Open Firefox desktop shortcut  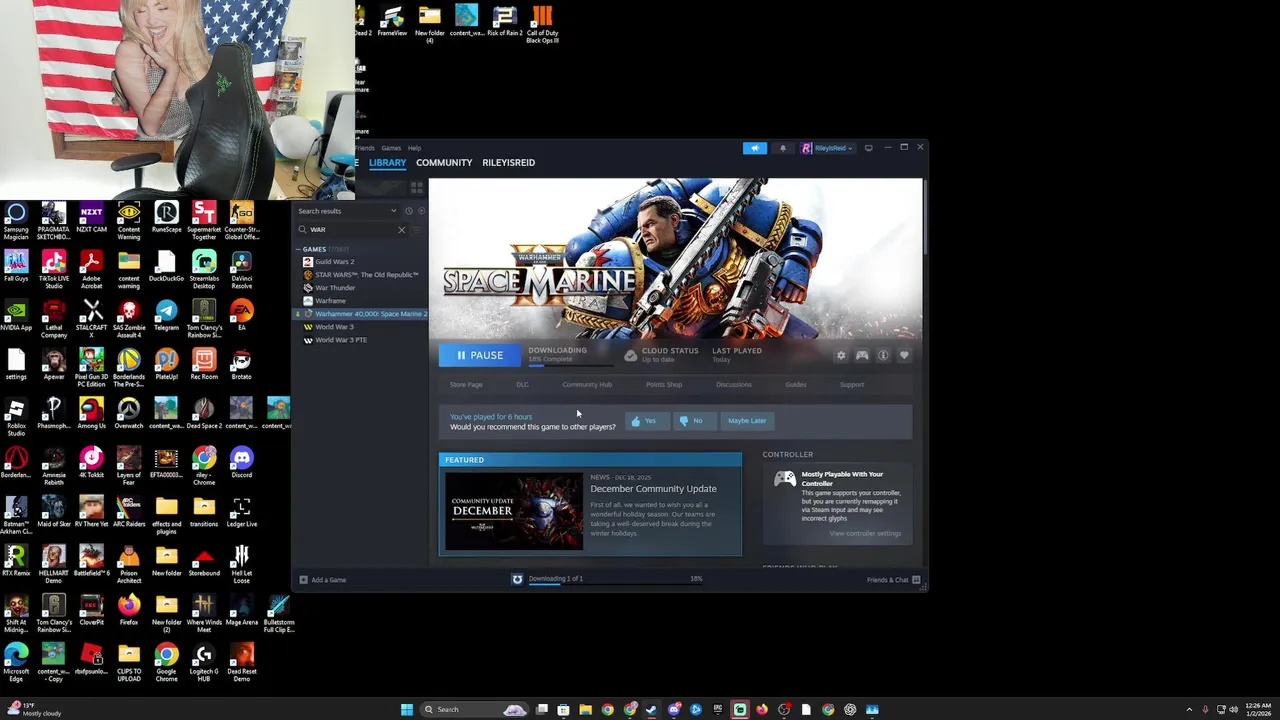(x=129, y=609)
